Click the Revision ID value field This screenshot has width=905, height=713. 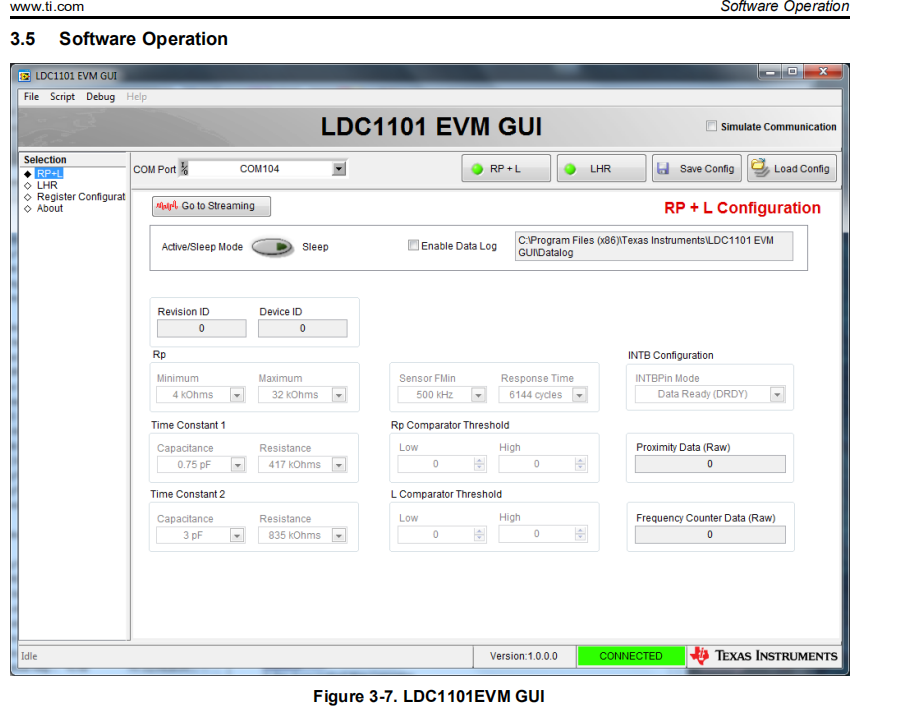click(x=201, y=328)
